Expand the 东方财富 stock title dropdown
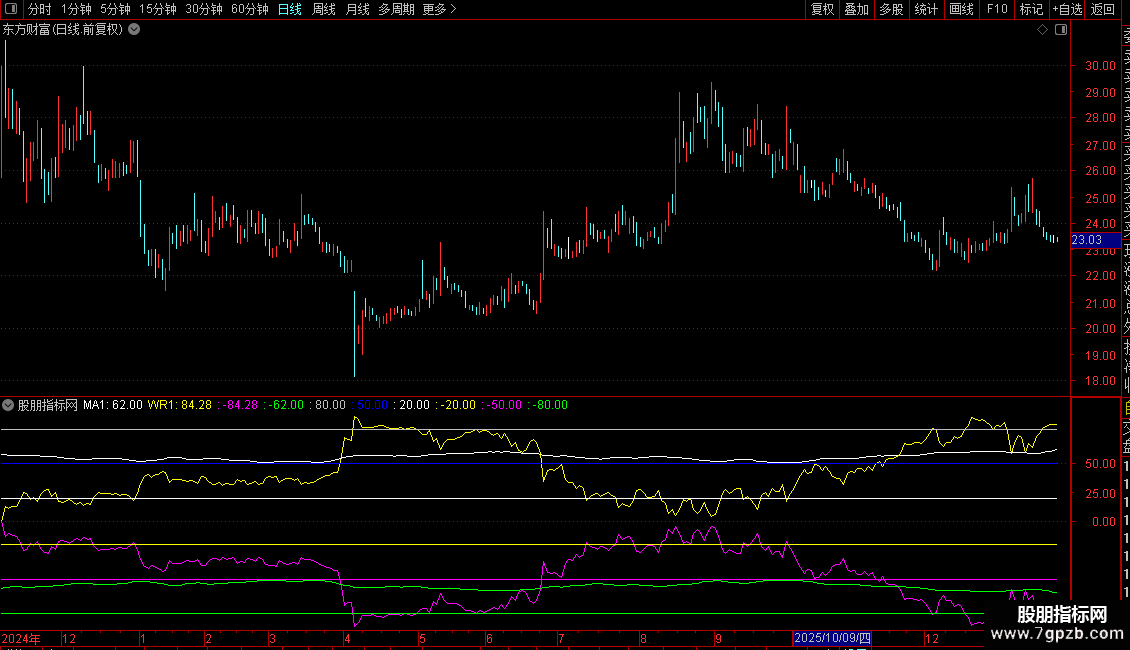The width and height of the screenshot is (1130, 650). pyautogui.click(x=134, y=30)
